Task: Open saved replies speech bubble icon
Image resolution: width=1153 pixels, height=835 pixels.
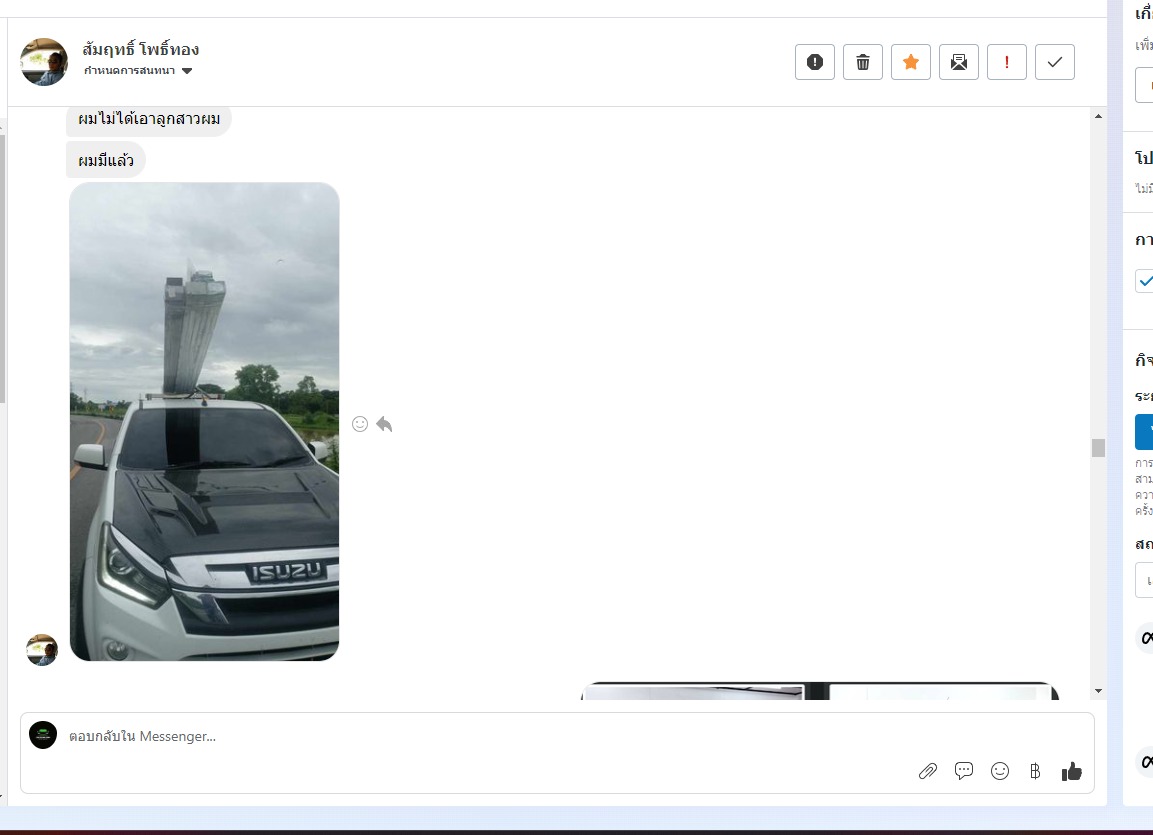Action: pyautogui.click(x=964, y=771)
